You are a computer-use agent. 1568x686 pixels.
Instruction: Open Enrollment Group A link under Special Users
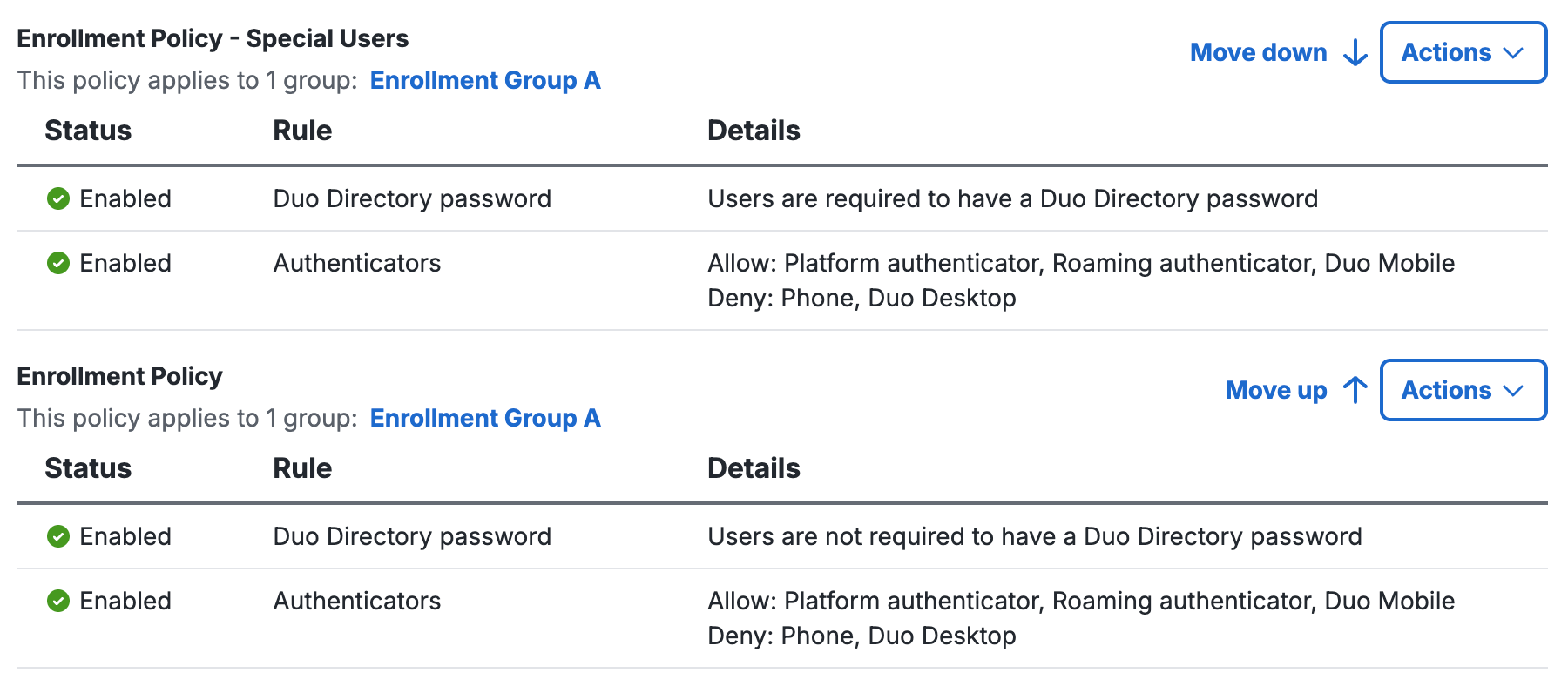485,81
